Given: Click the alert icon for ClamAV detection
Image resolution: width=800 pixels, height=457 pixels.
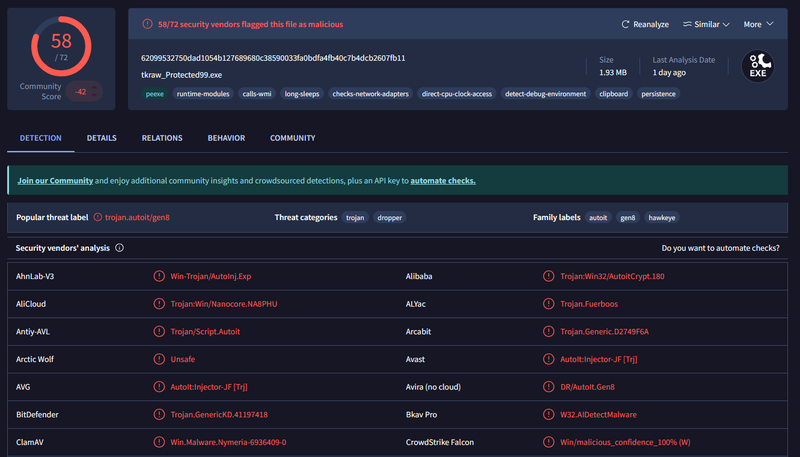Looking at the screenshot, I should click(159, 442).
